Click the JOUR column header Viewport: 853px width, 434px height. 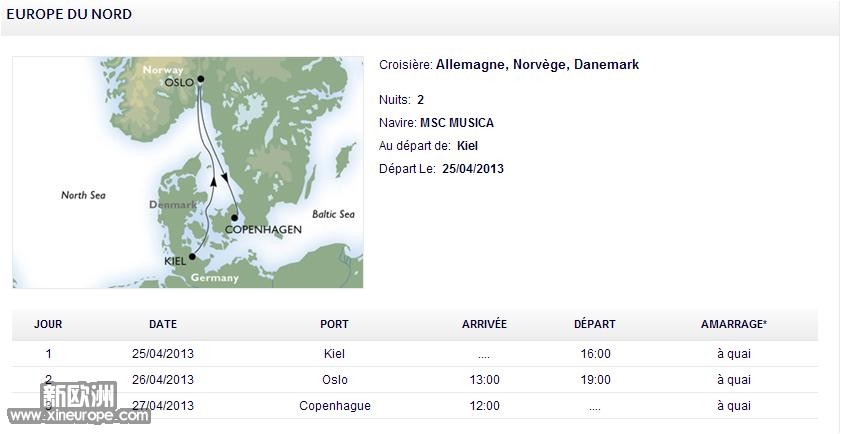[48, 324]
